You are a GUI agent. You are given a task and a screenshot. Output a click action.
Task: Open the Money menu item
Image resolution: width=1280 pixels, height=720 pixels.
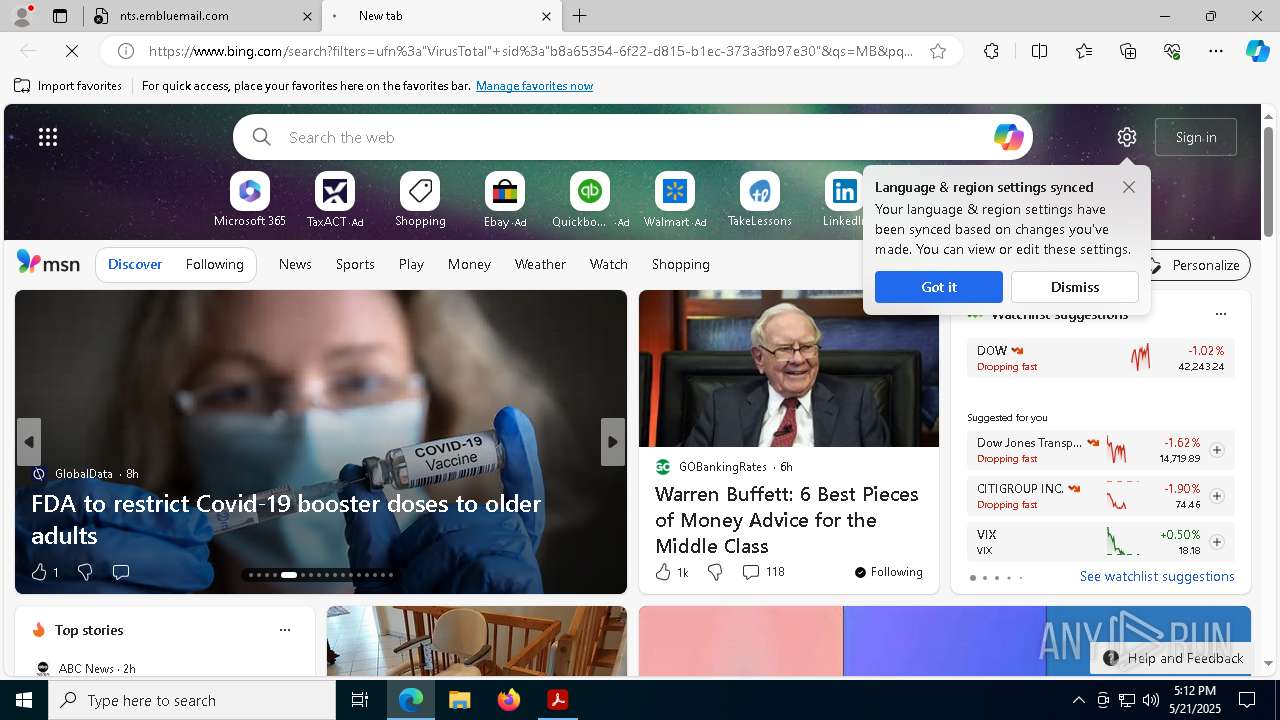tap(469, 264)
